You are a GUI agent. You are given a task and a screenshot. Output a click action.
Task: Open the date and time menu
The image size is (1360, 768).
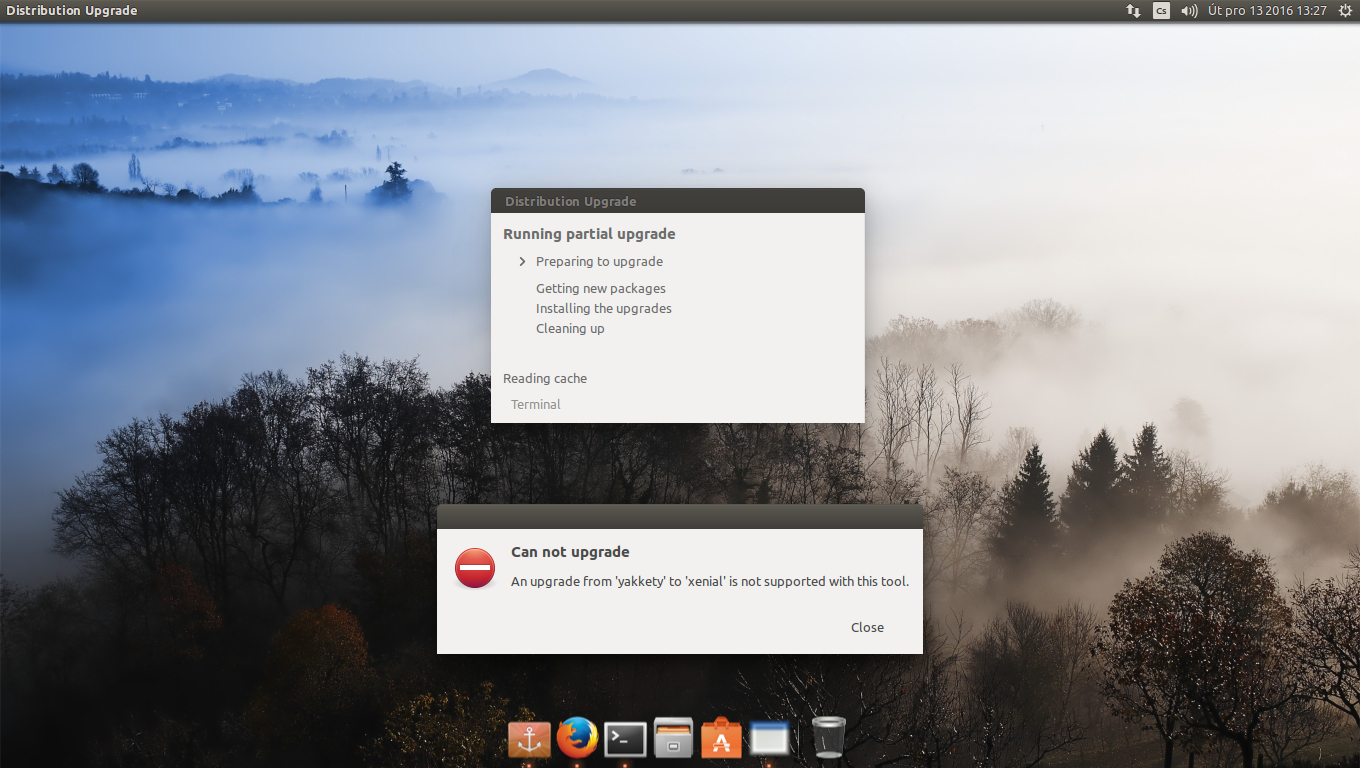pos(1267,11)
